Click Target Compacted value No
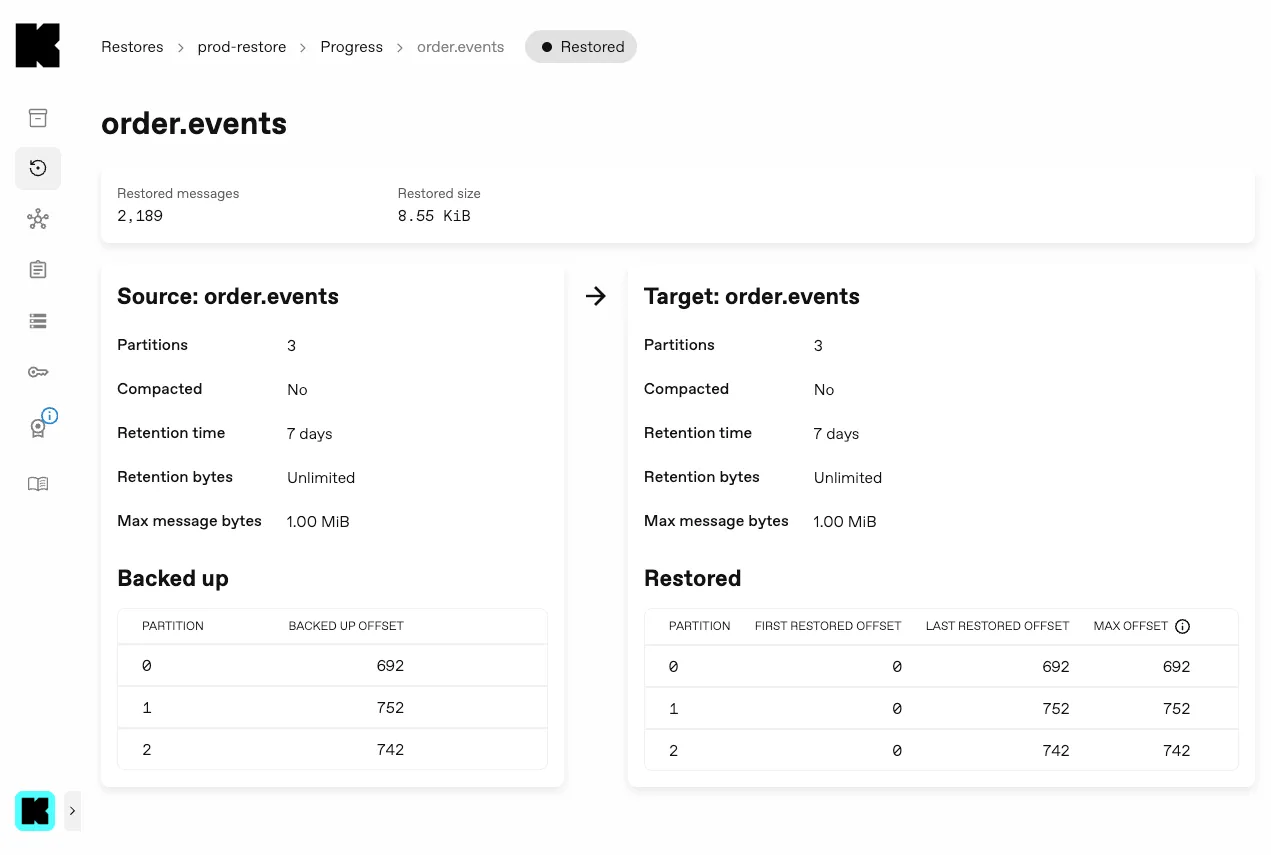The width and height of the screenshot is (1271, 855). click(824, 390)
